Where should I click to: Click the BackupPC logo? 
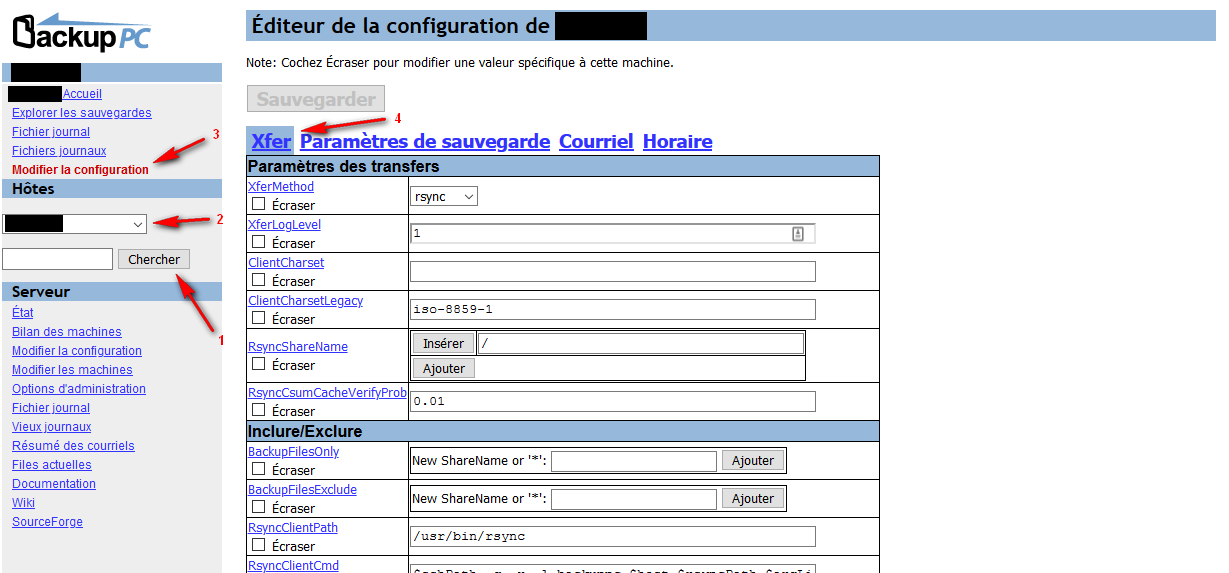pyautogui.click(x=82, y=32)
